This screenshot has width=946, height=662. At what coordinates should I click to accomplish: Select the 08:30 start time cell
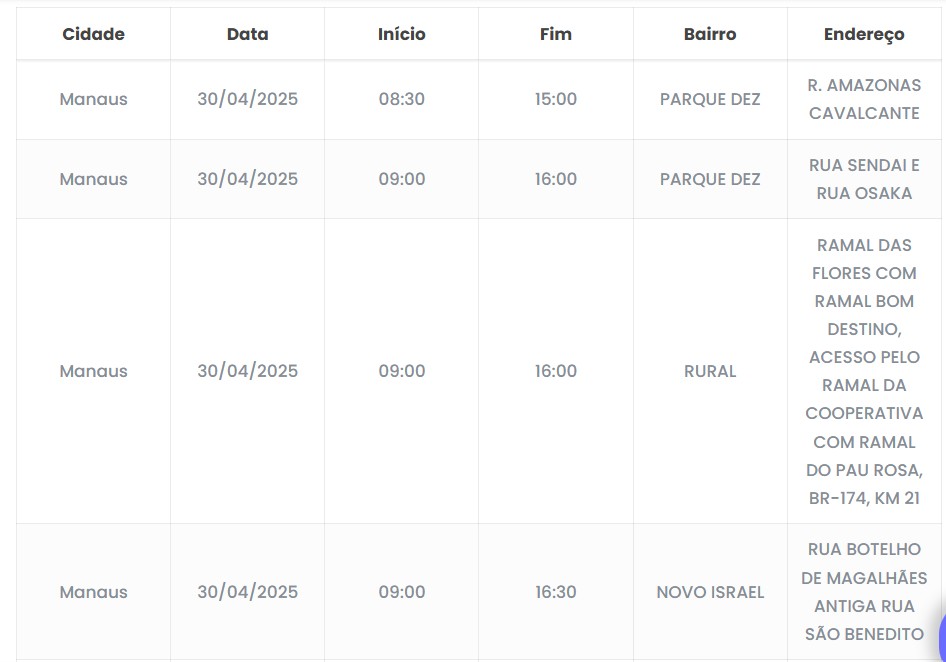(x=401, y=99)
